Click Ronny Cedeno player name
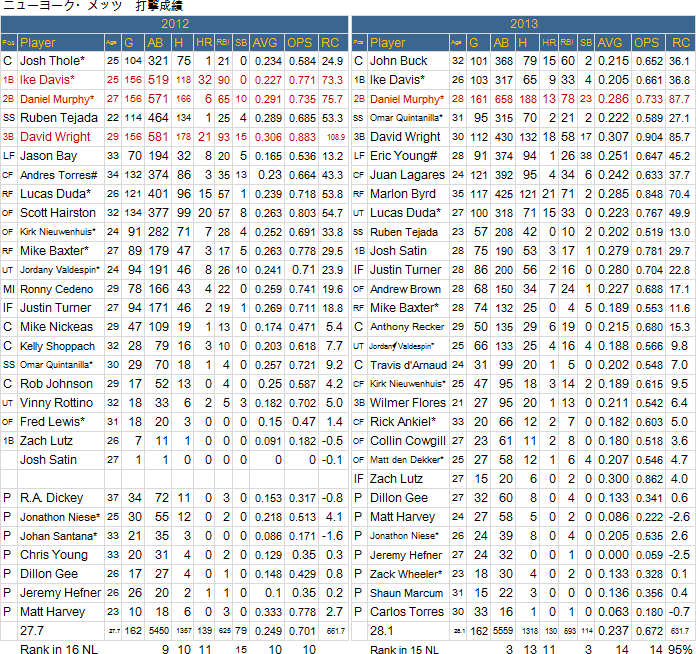 pos(56,289)
